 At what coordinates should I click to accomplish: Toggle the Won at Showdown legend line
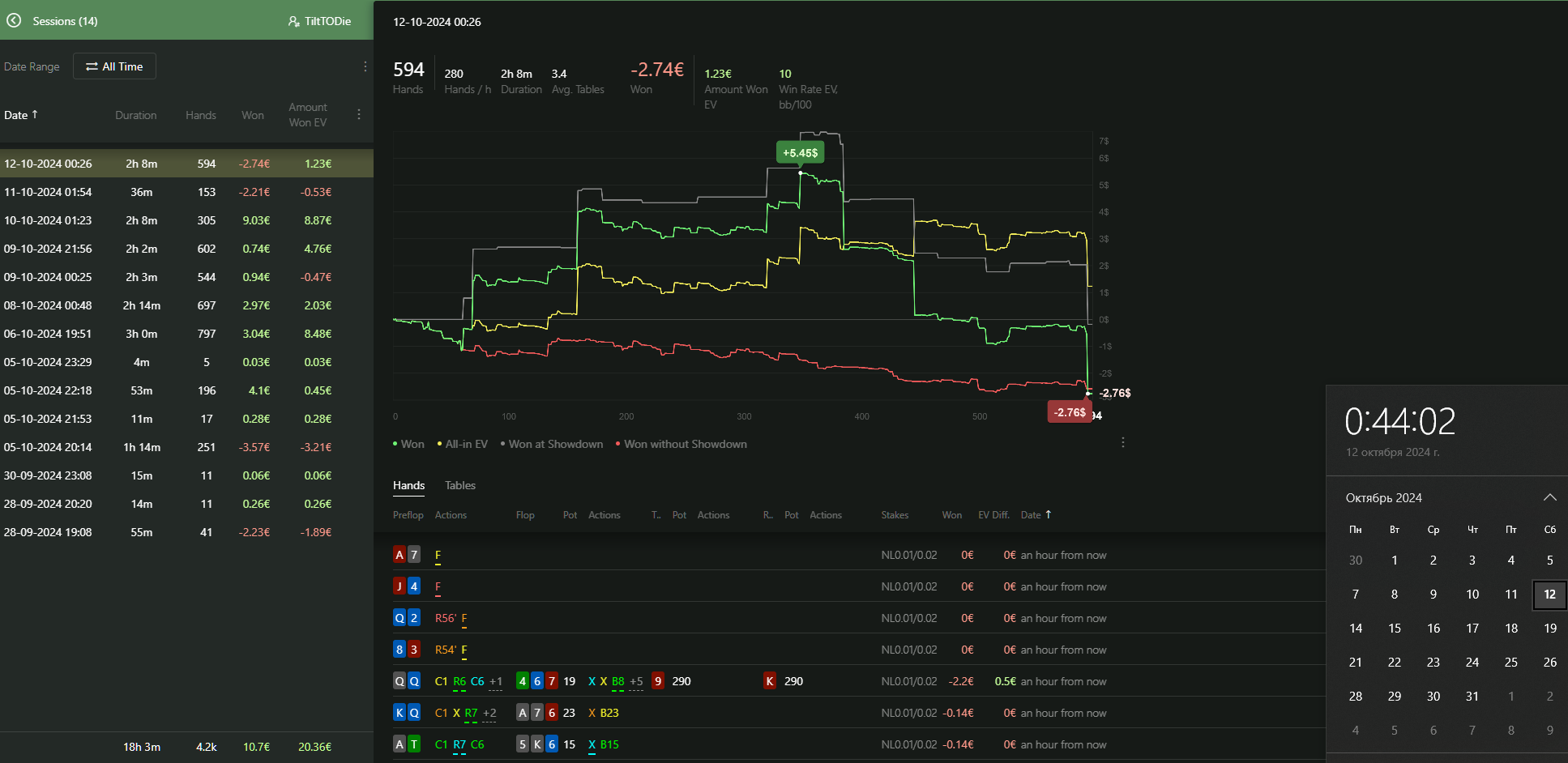[552, 444]
